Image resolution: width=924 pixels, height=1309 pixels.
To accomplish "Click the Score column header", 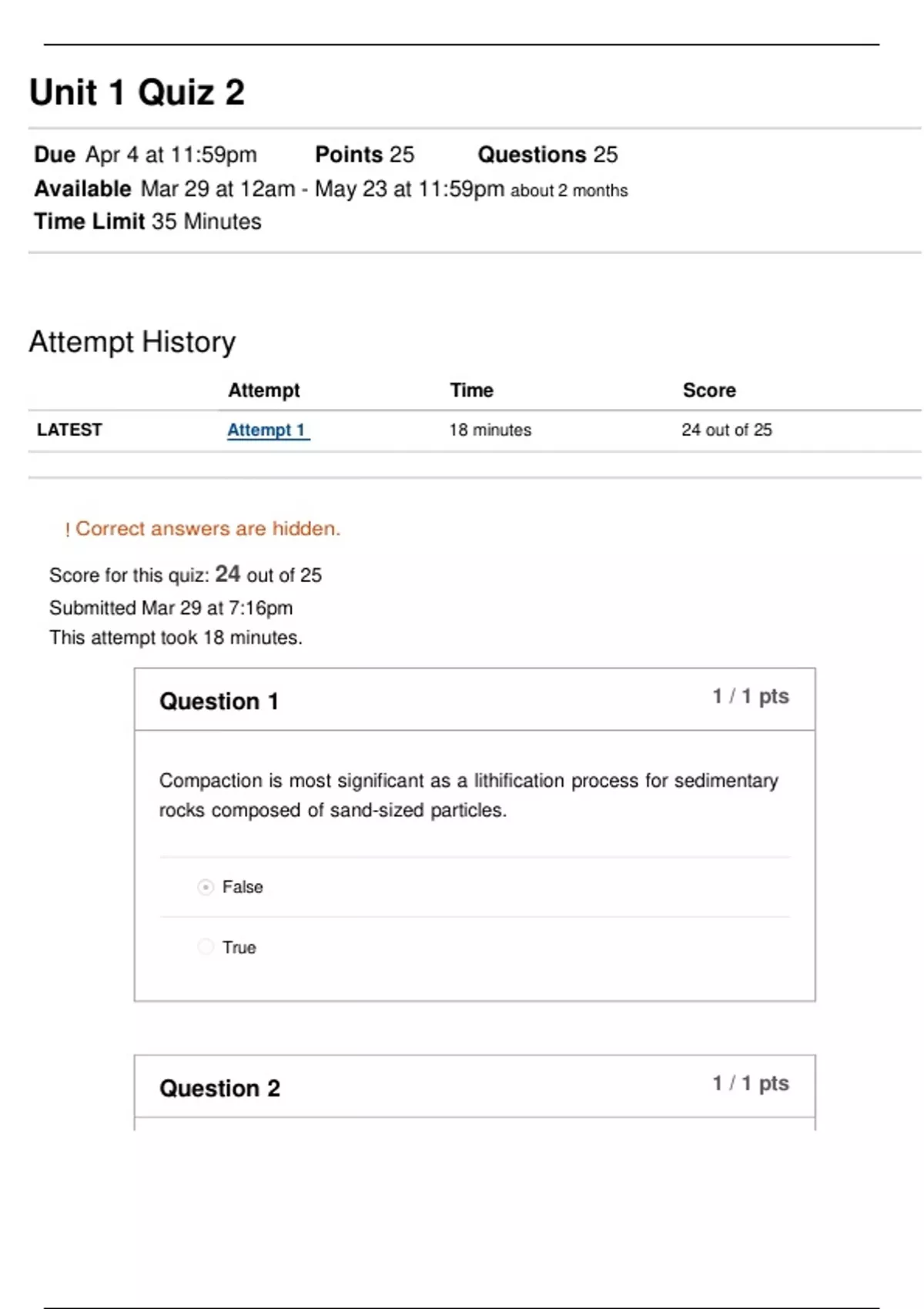I will click(709, 390).
